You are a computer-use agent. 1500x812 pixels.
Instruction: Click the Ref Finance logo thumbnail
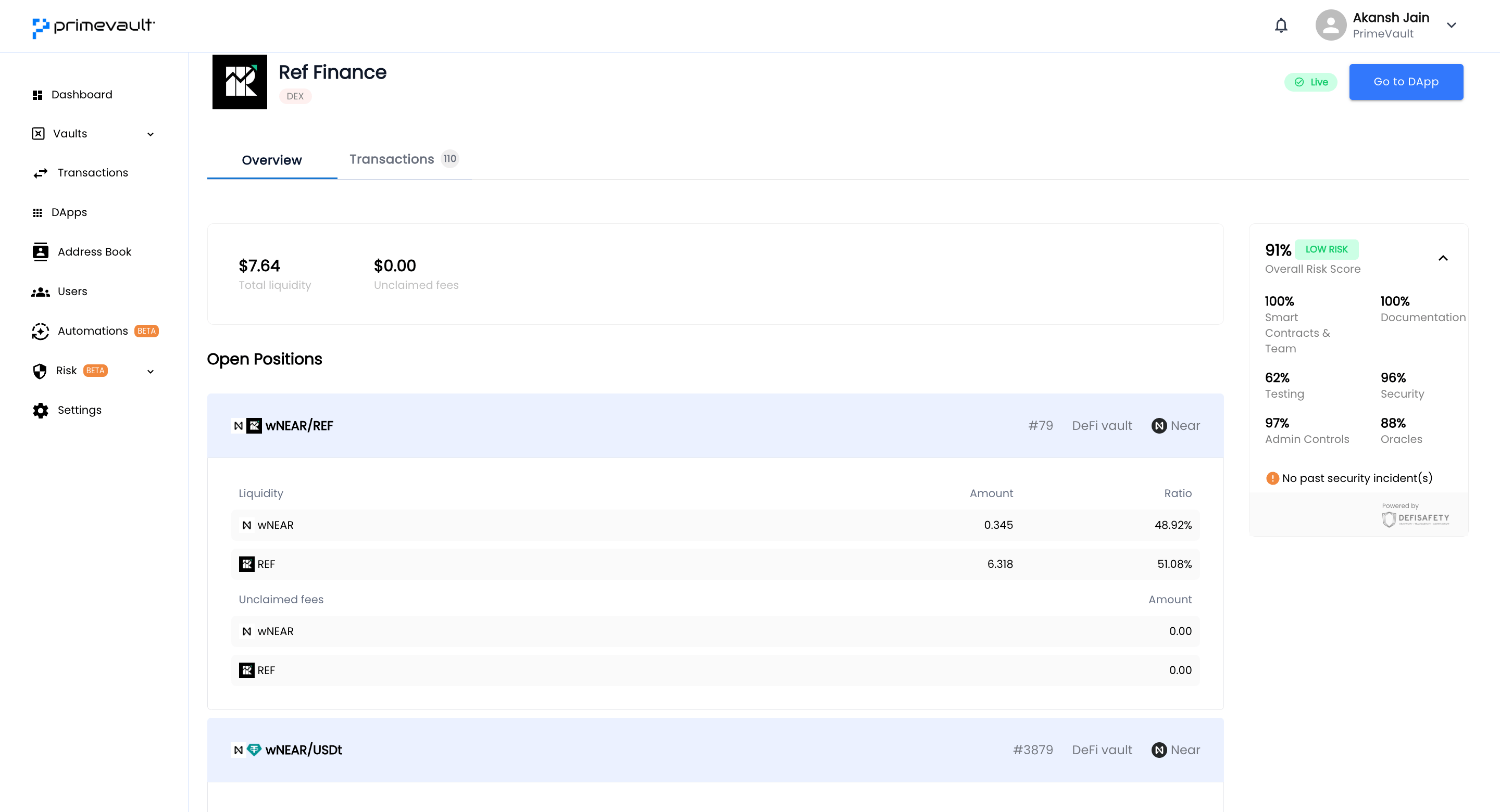[x=240, y=82]
